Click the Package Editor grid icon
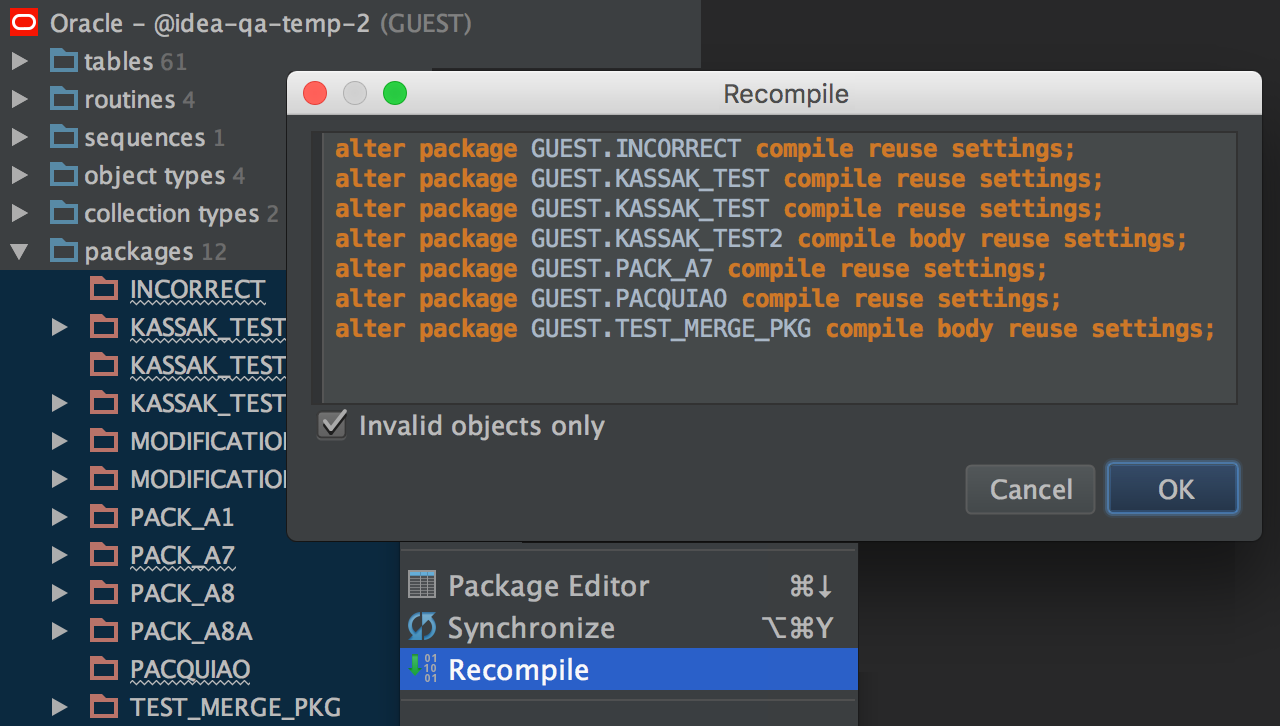The image size is (1280, 726). 422,585
